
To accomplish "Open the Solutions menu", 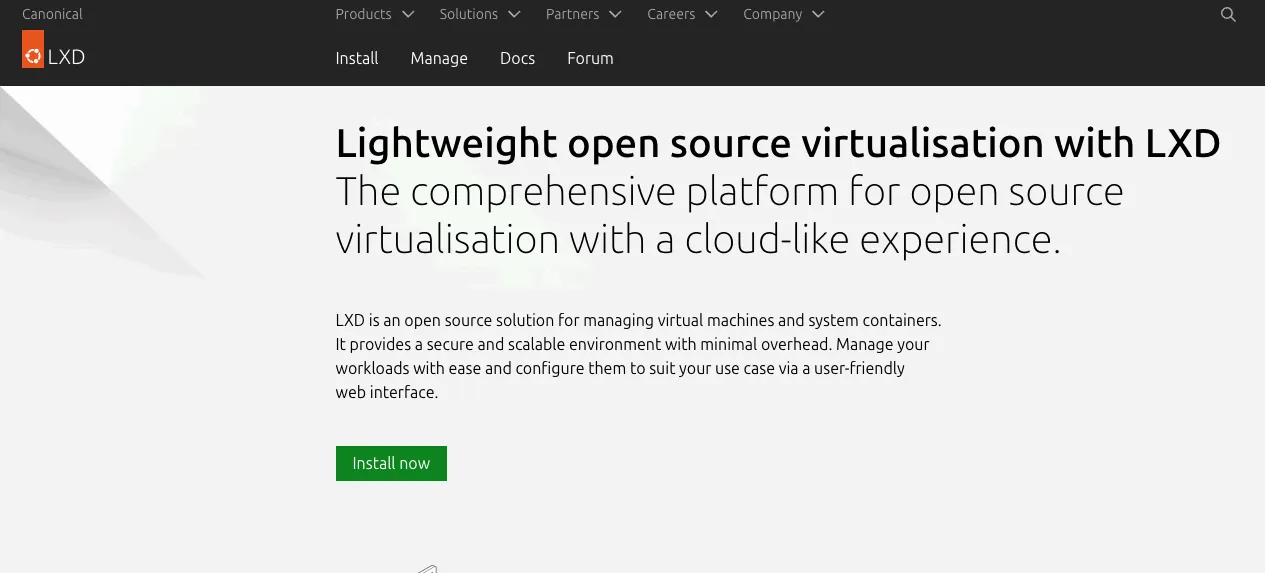I will pyautogui.click(x=480, y=14).
